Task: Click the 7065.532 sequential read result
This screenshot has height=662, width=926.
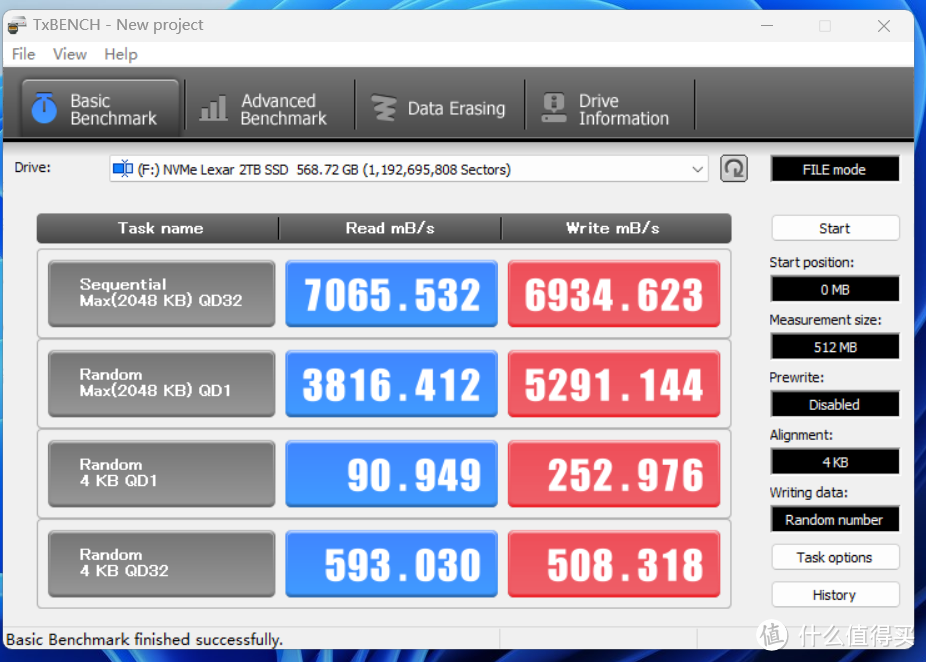Action: (392, 294)
